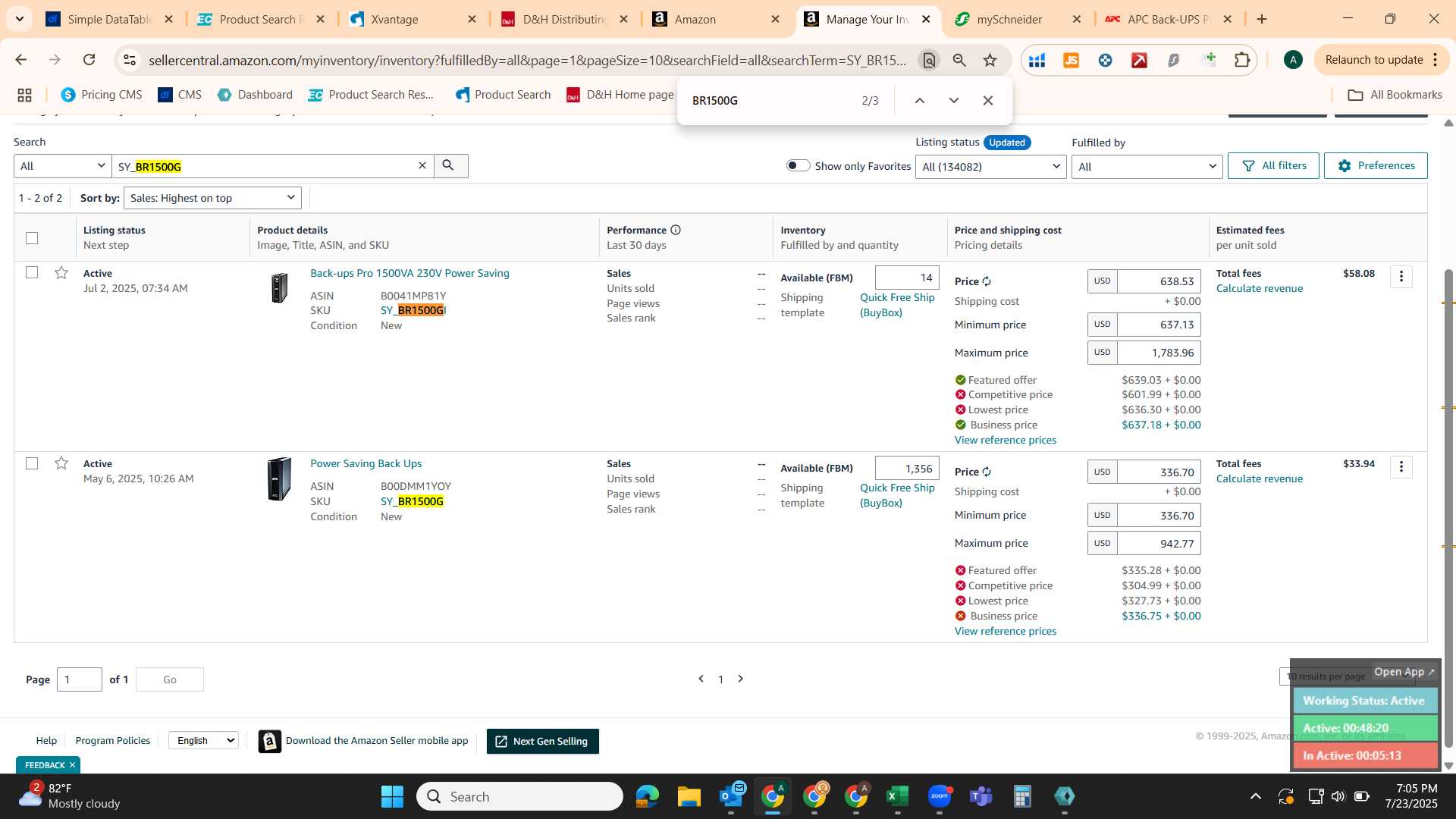Open Microsoft Teams from the taskbar
The height and width of the screenshot is (819, 1456).
point(981,796)
